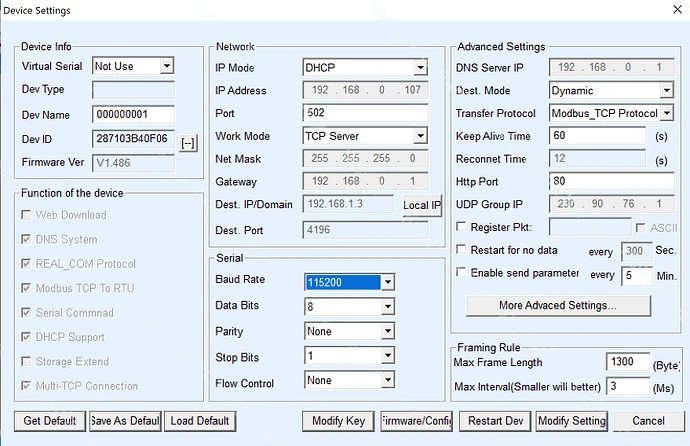The image size is (690, 446).
Task: Close the Device Settings dialog window
Action: [x=668, y=14]
